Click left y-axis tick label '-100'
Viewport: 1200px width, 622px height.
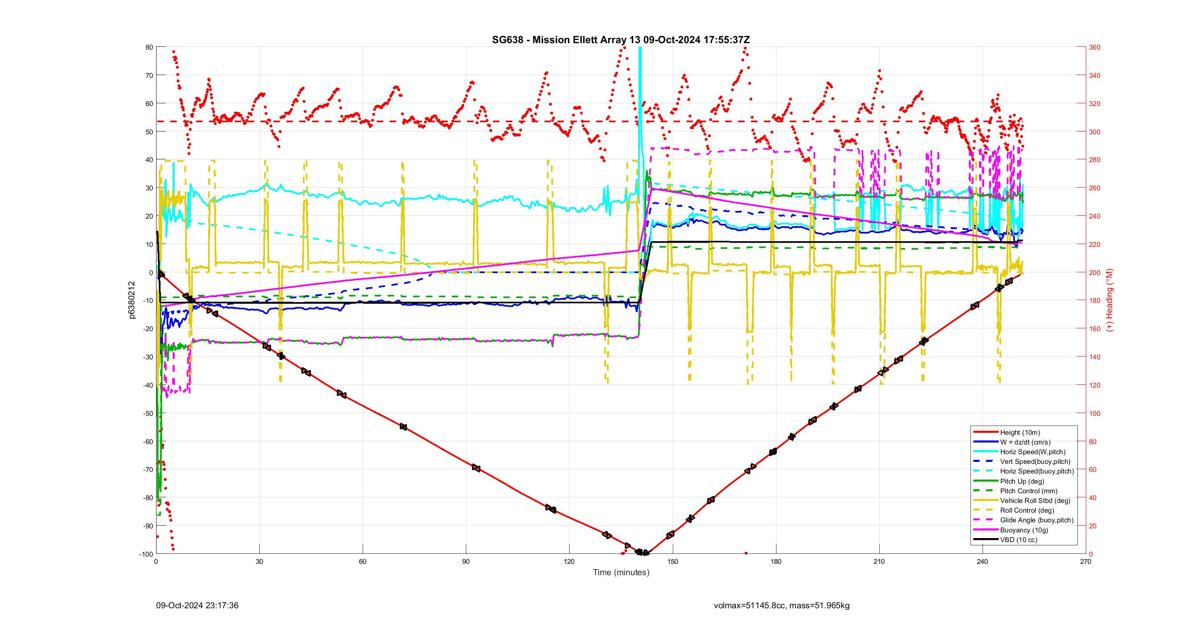coord(144,554)
